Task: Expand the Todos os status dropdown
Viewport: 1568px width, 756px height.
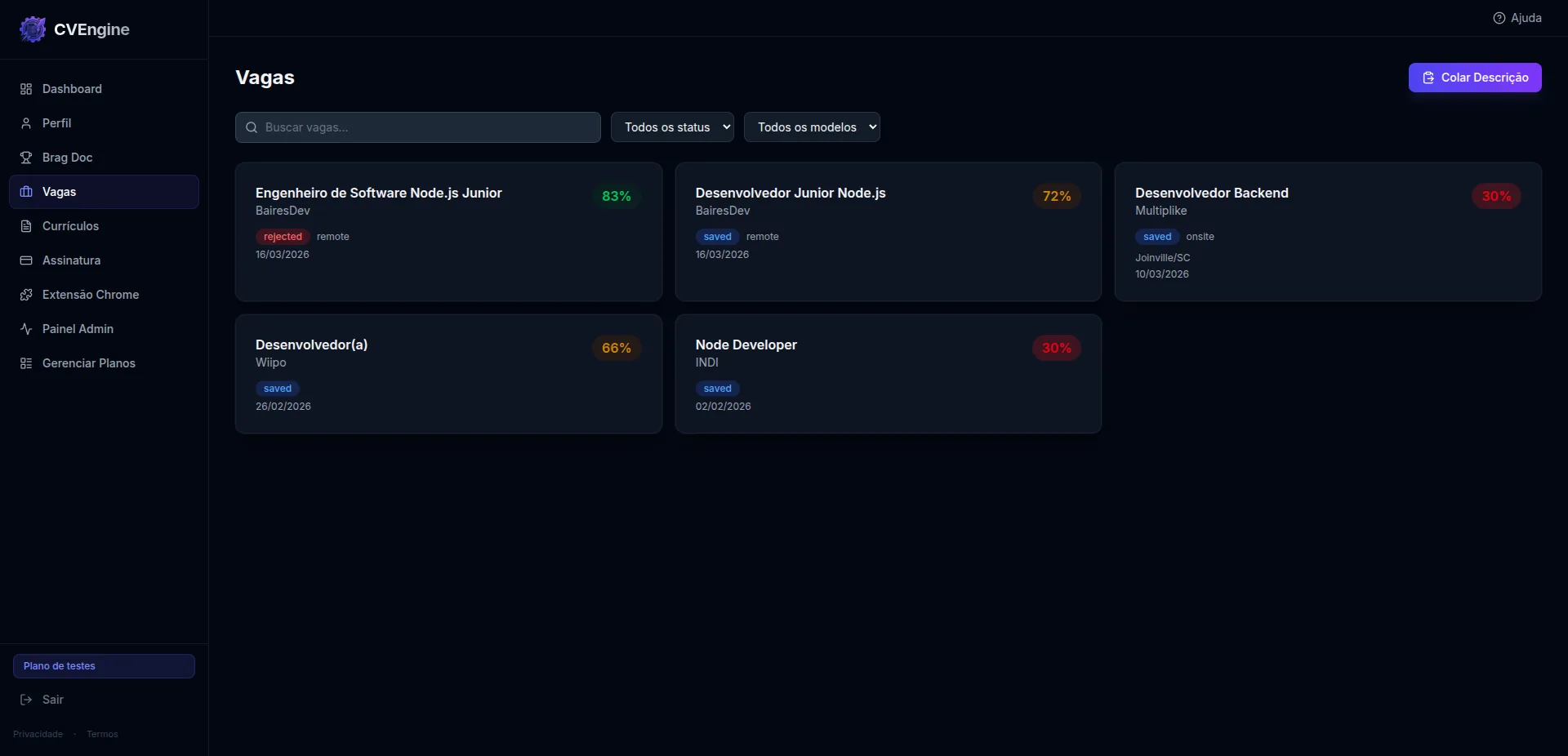Action: click(x=672, y=127)
